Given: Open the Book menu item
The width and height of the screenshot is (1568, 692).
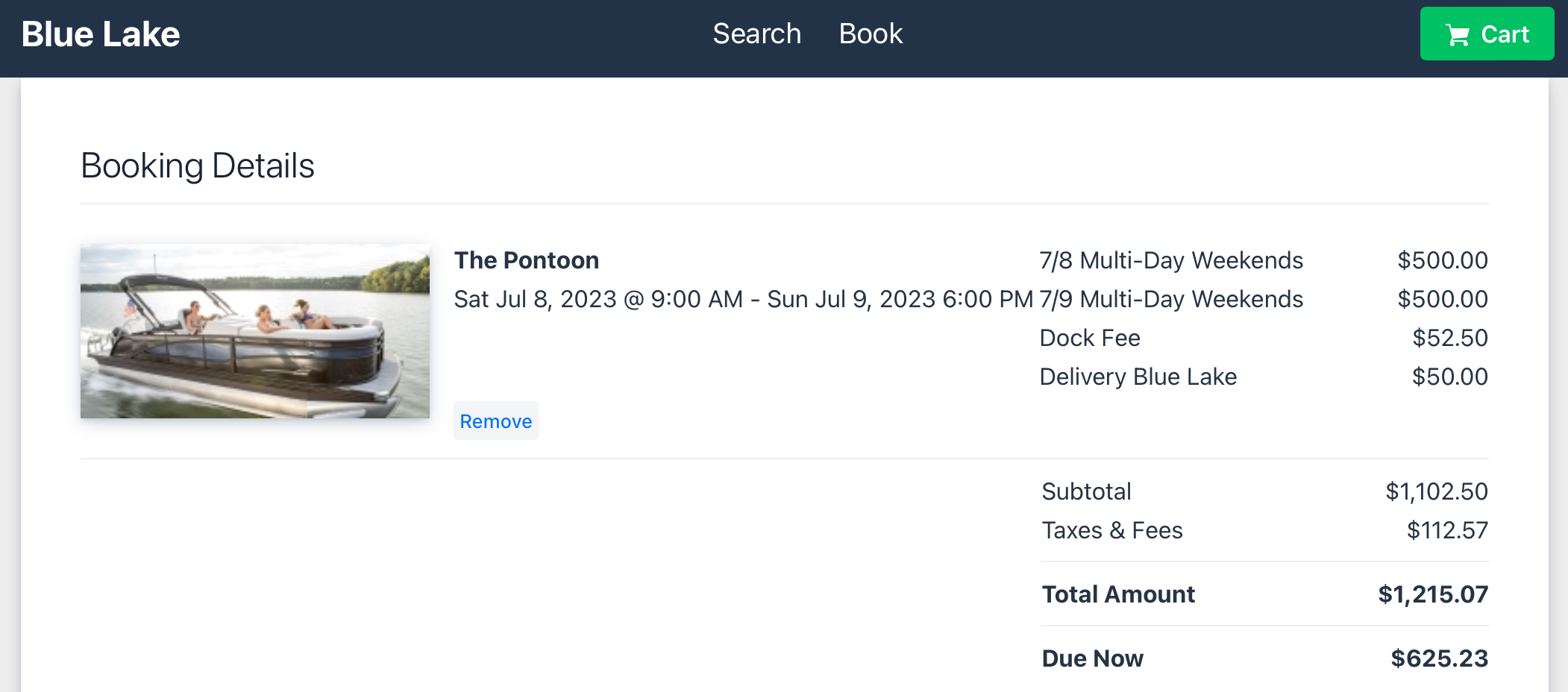Looking at the screenshot, I should tap(871, 34).
